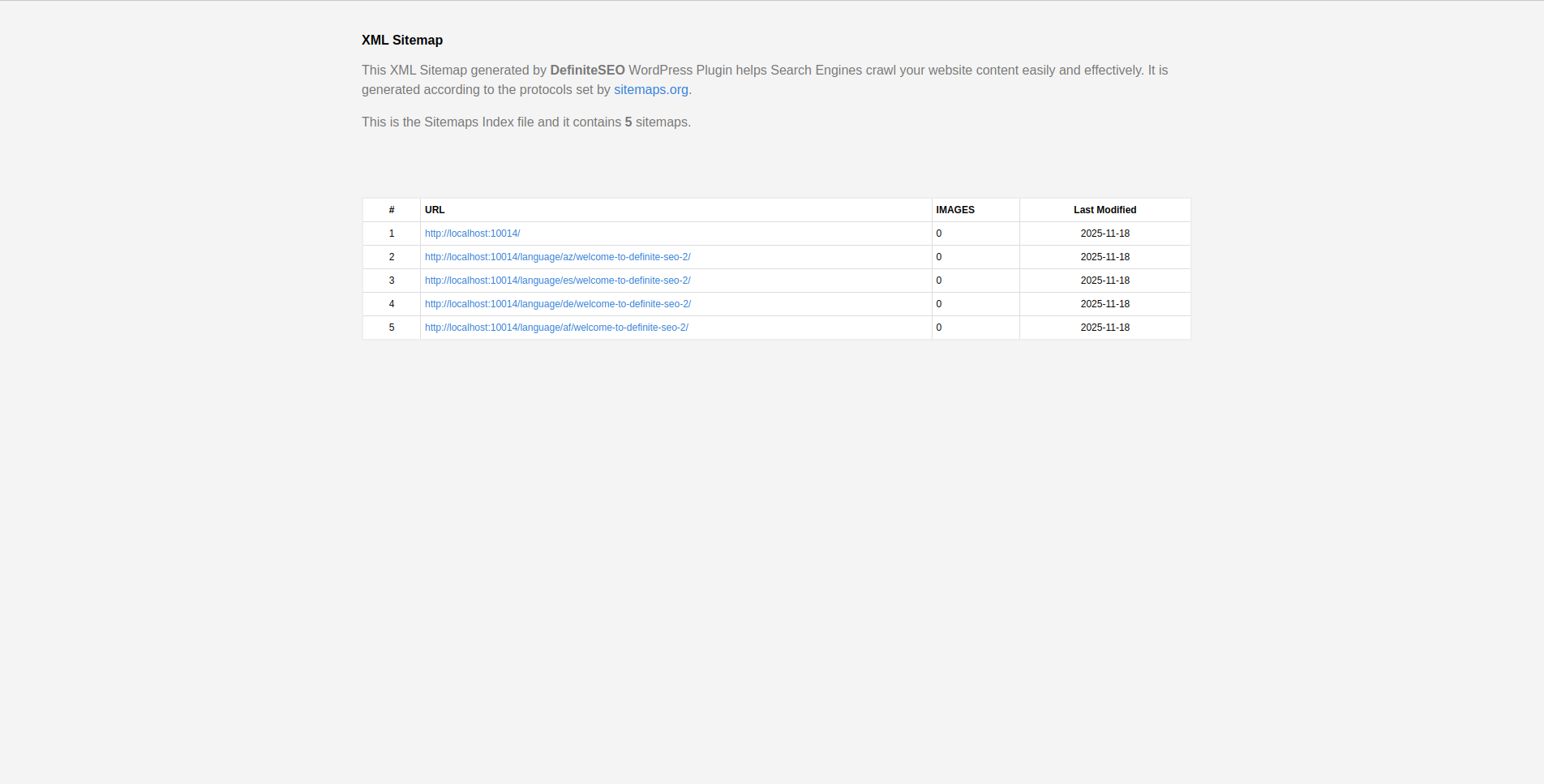Select the XML Sitemap page heading
The width and height of the screenshot is (1544, 784).
point(402,40)
